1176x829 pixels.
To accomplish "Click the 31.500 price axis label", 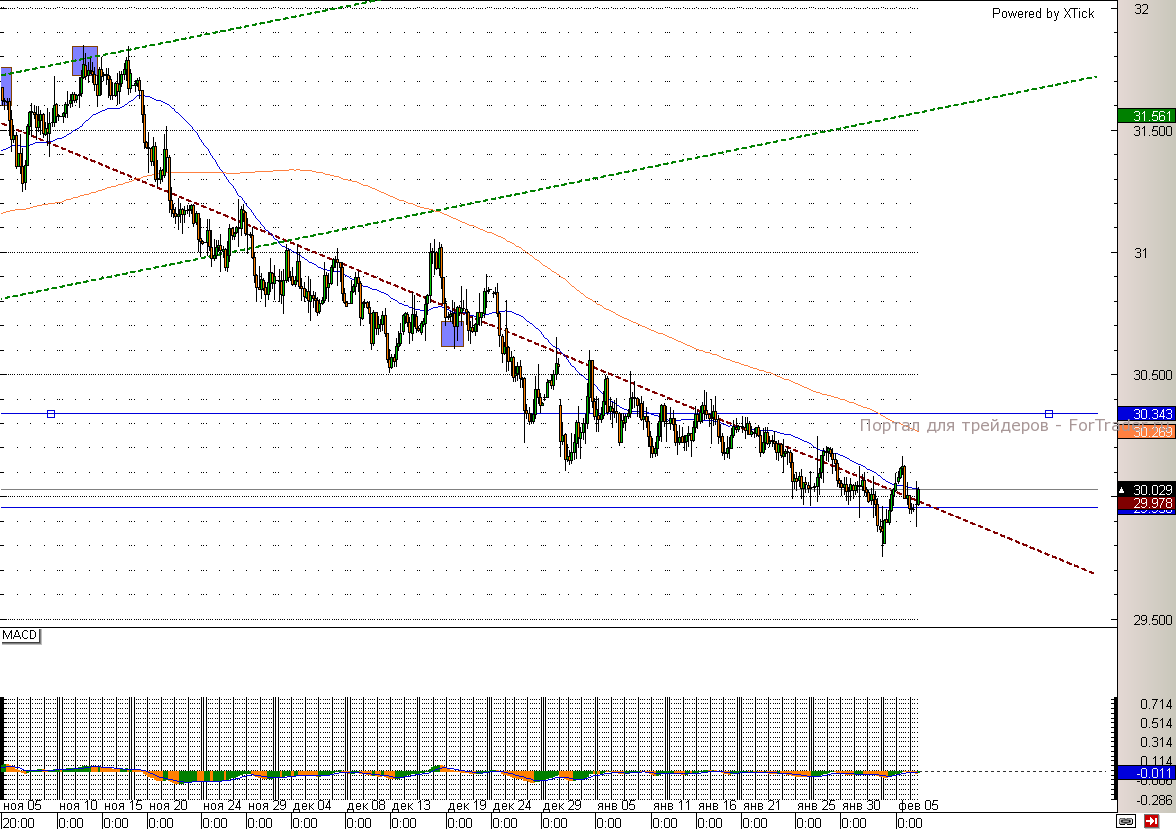I will [x=1153, y=131].
